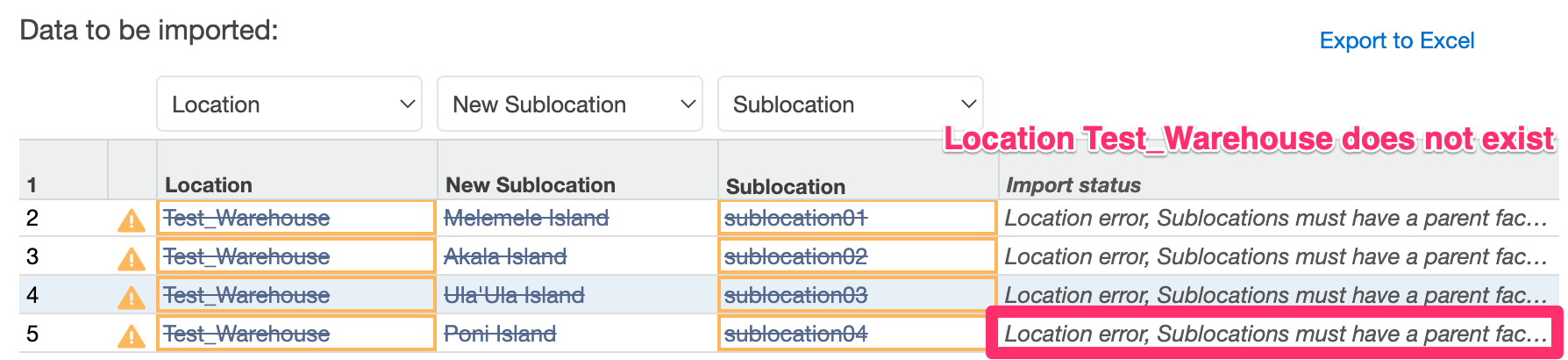Select the Test_Warehouse cell in row 2
The width and height of the screenshot is (1568, 360).
point(296,218)
